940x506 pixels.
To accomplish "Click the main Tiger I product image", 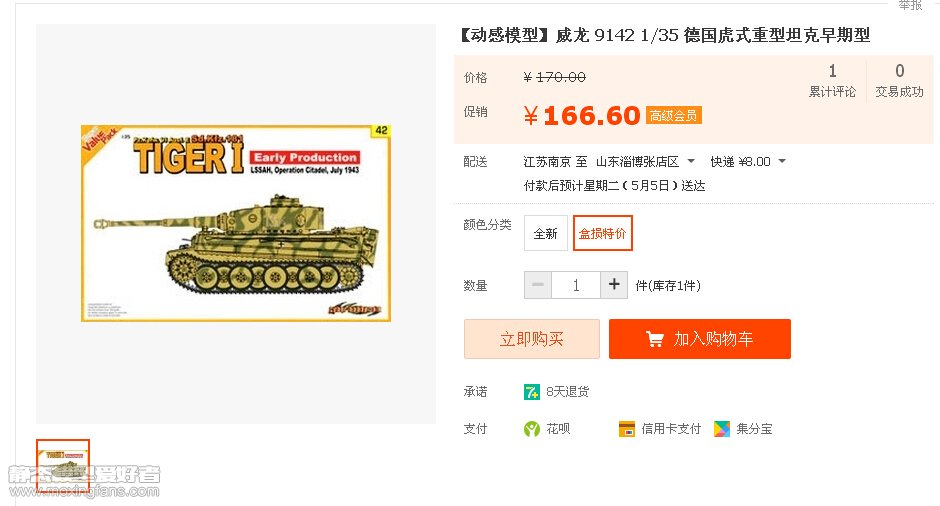I will point(236,223).
